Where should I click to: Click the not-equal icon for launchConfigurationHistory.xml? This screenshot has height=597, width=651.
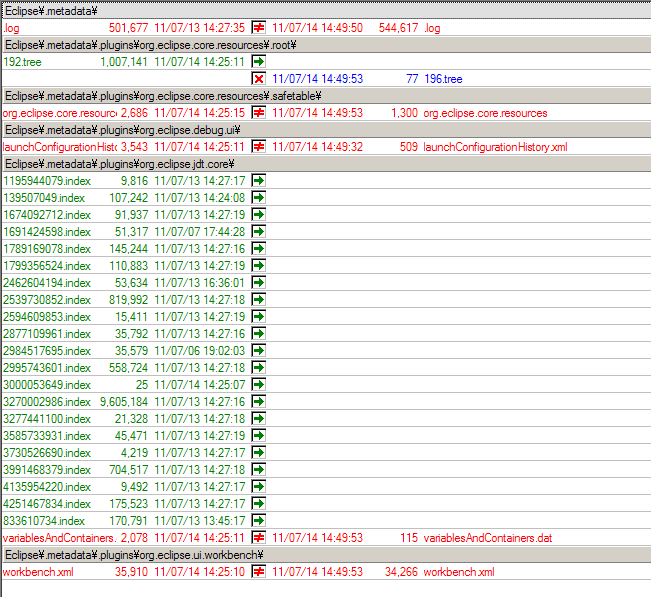click(259, 147)
